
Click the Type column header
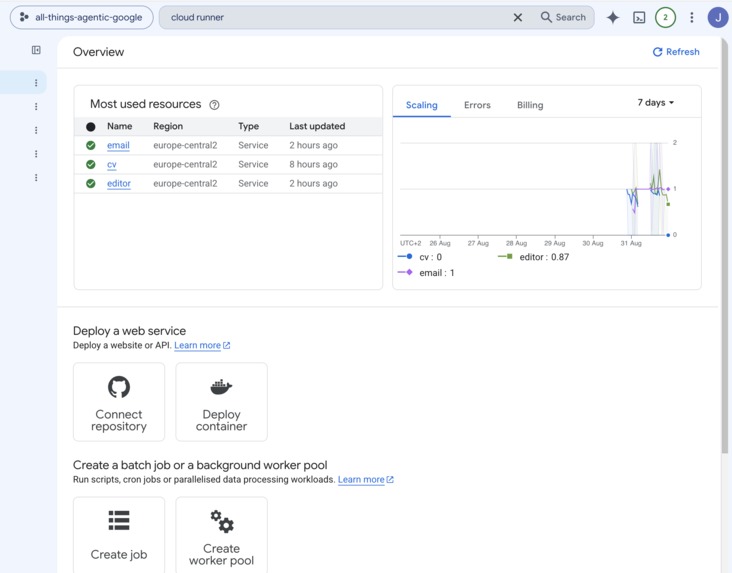tap(248, 126)
